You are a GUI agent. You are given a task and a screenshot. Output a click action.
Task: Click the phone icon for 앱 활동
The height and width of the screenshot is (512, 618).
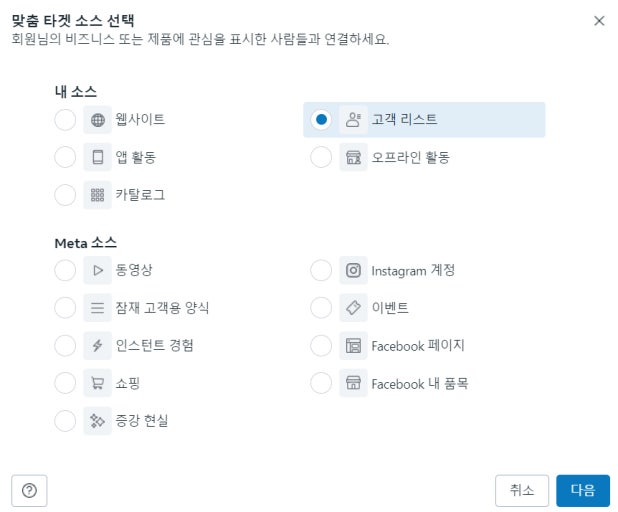click(98, 157)
